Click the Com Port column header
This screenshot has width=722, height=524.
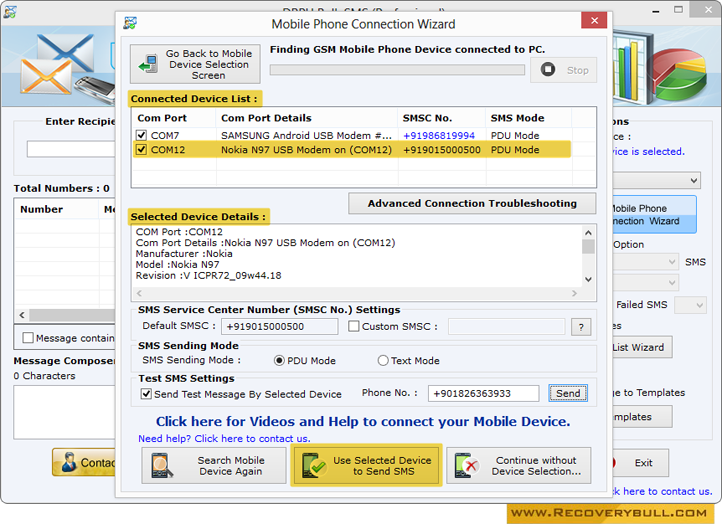click(162, 118)
